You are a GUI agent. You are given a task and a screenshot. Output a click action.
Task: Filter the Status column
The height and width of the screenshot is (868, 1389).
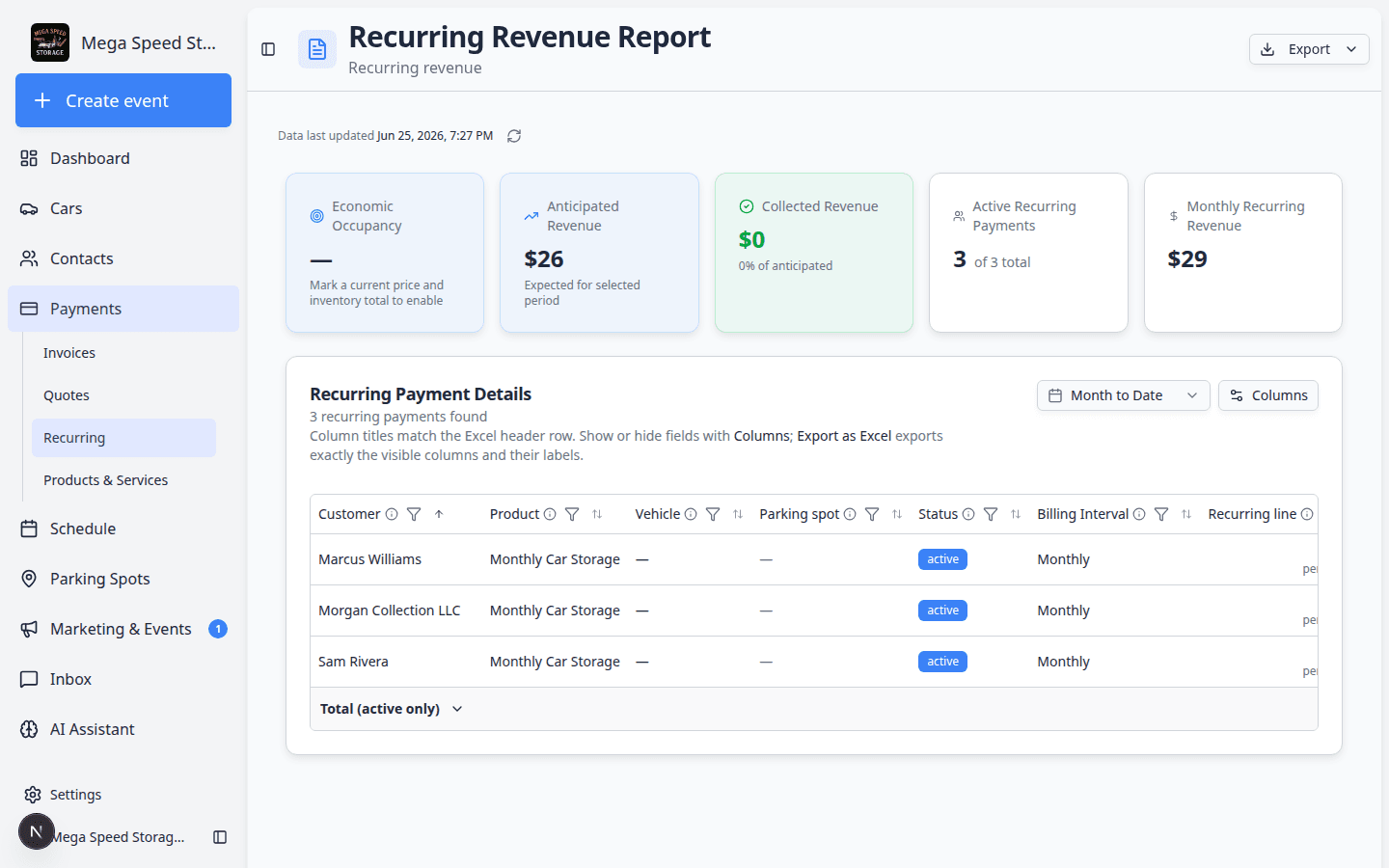click(x=991, y=514)
